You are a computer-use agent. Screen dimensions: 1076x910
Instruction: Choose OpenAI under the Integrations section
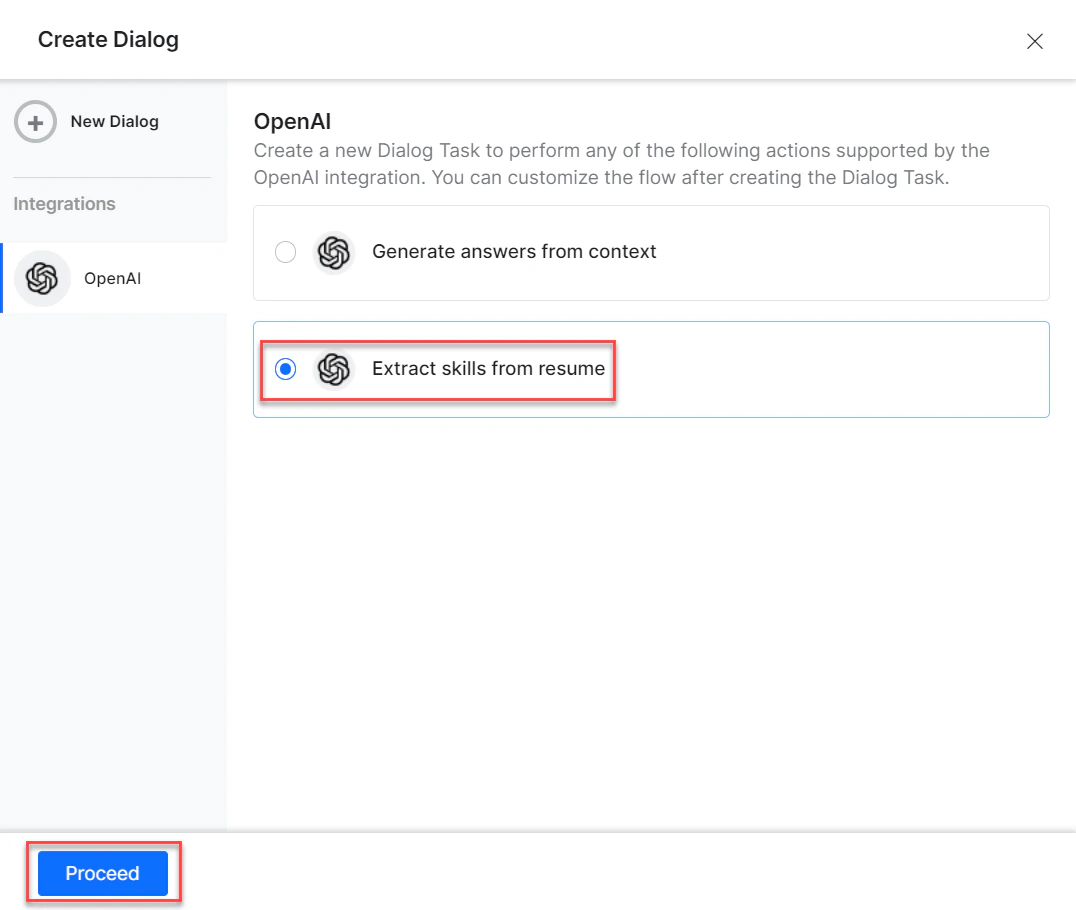(x=112, y=278)
